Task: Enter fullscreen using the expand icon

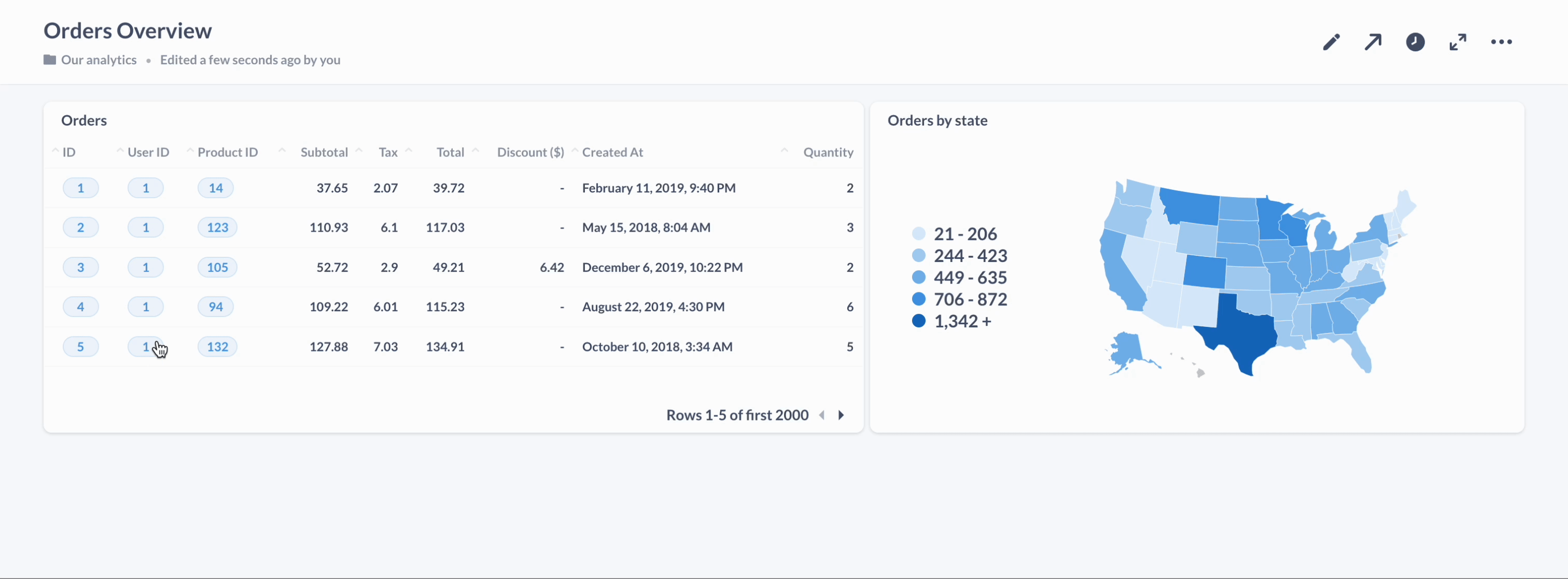Action: click(1458, 41)
